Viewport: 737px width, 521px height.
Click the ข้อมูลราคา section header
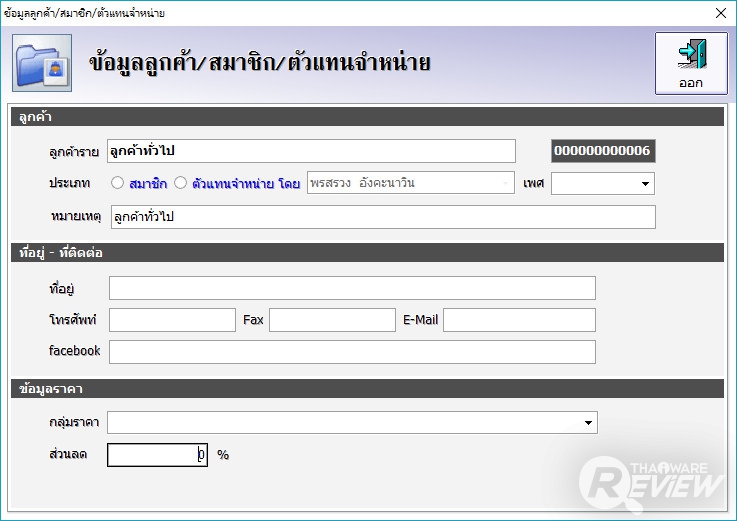click(x=367, y=389)
